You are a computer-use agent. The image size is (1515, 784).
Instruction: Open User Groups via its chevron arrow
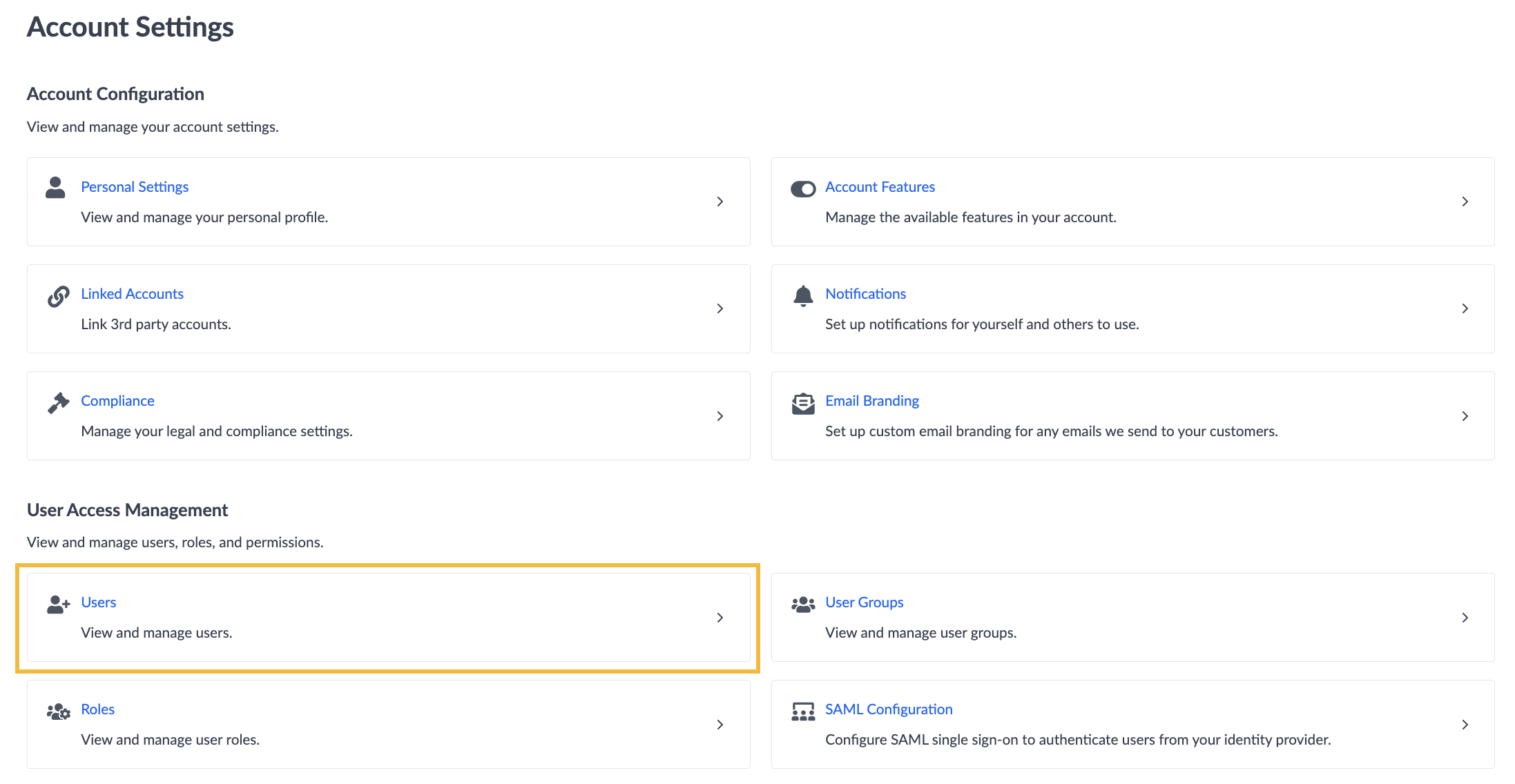coord(1465,618)
